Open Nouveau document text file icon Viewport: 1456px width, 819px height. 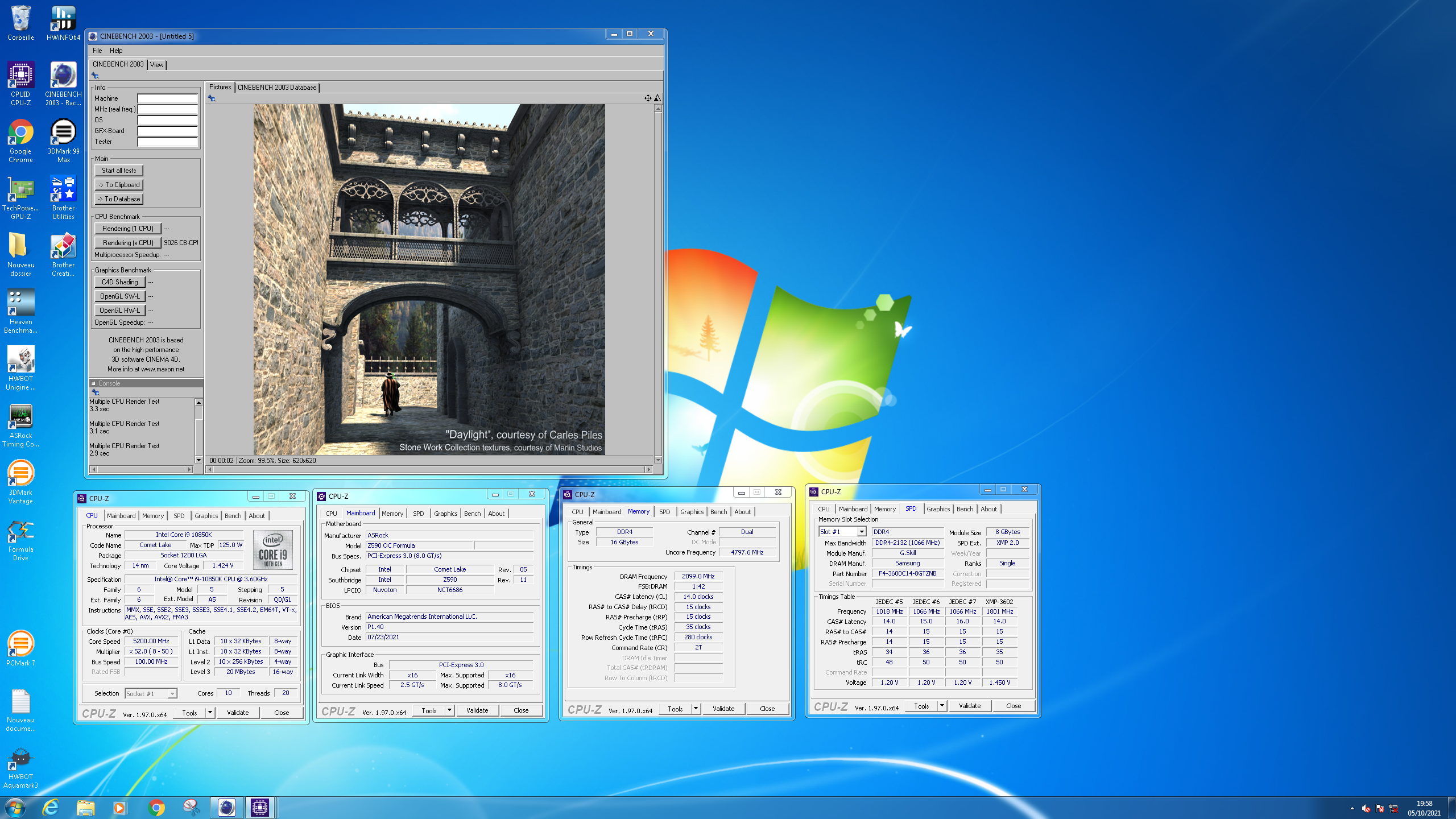(x=20, y=709)
